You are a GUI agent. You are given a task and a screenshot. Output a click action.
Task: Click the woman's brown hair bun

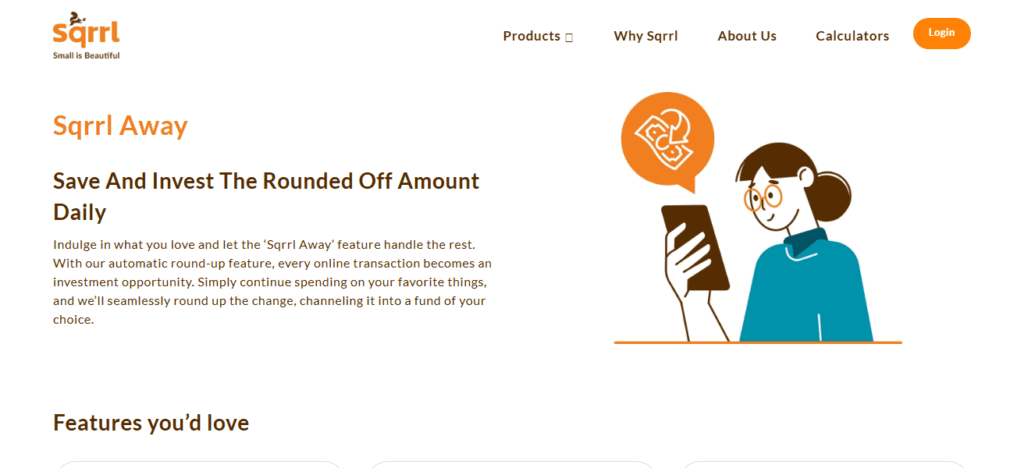point(829,196)
